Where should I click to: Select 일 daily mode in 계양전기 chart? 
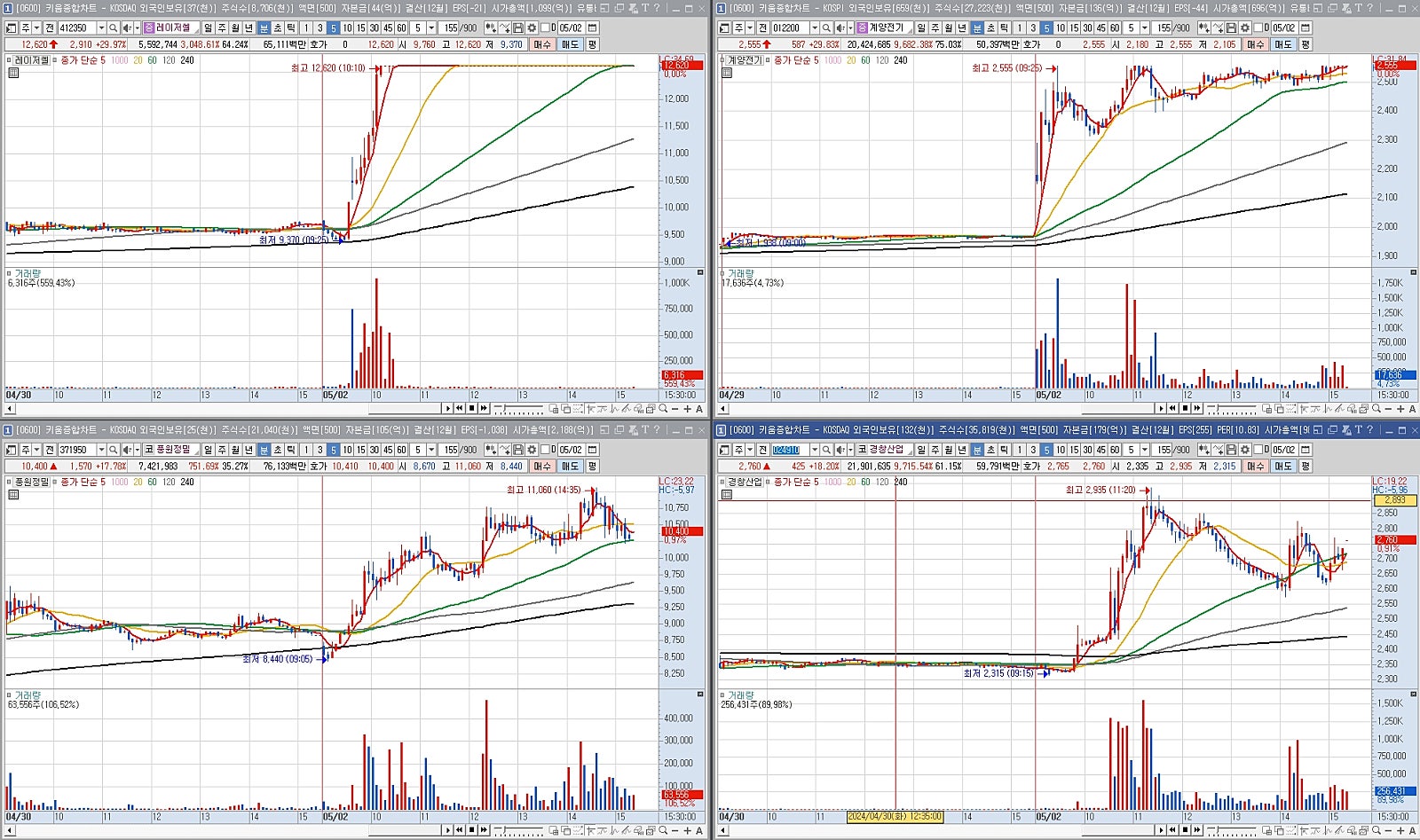pos(920,27)
